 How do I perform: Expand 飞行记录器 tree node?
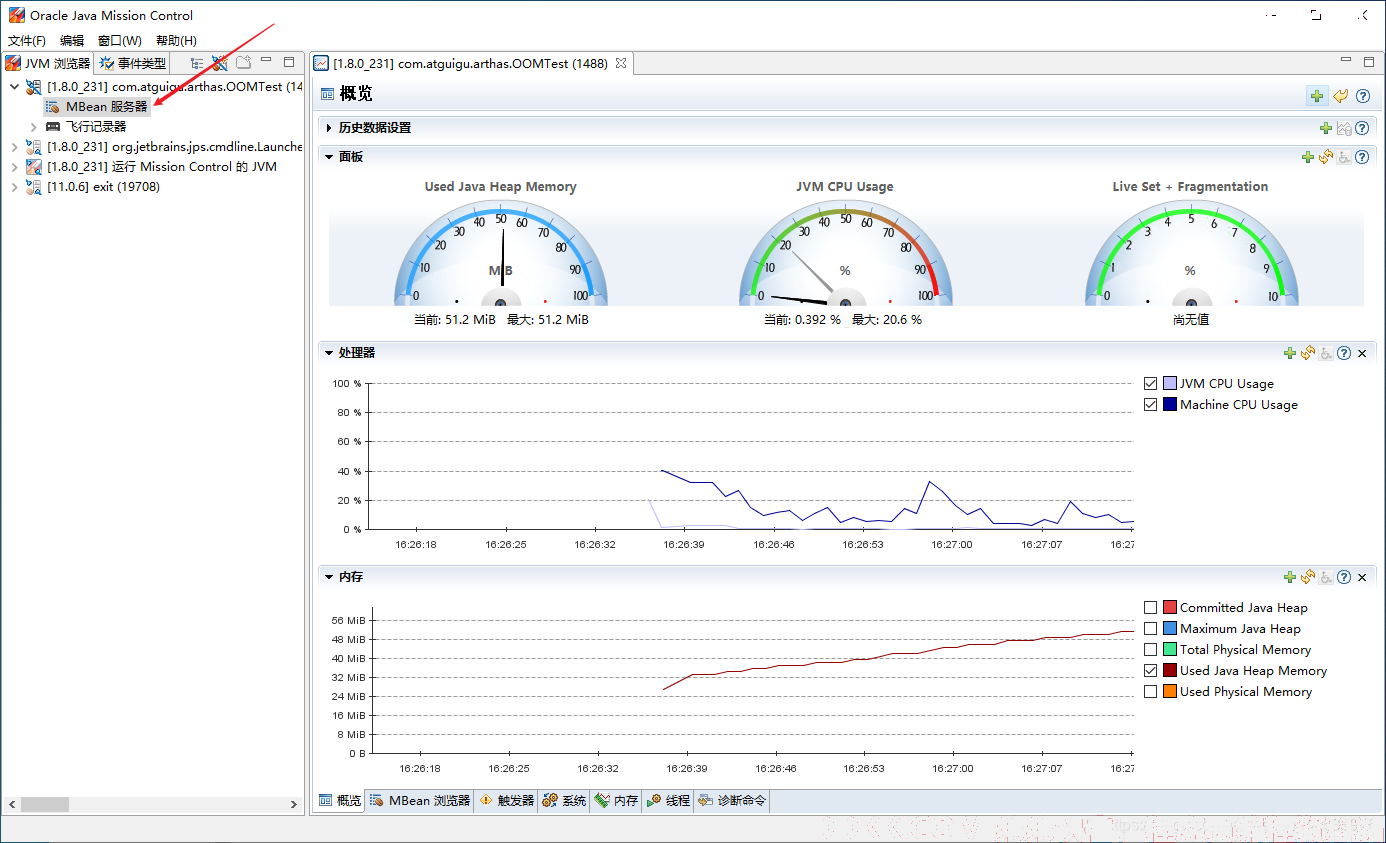pos(33,127)
